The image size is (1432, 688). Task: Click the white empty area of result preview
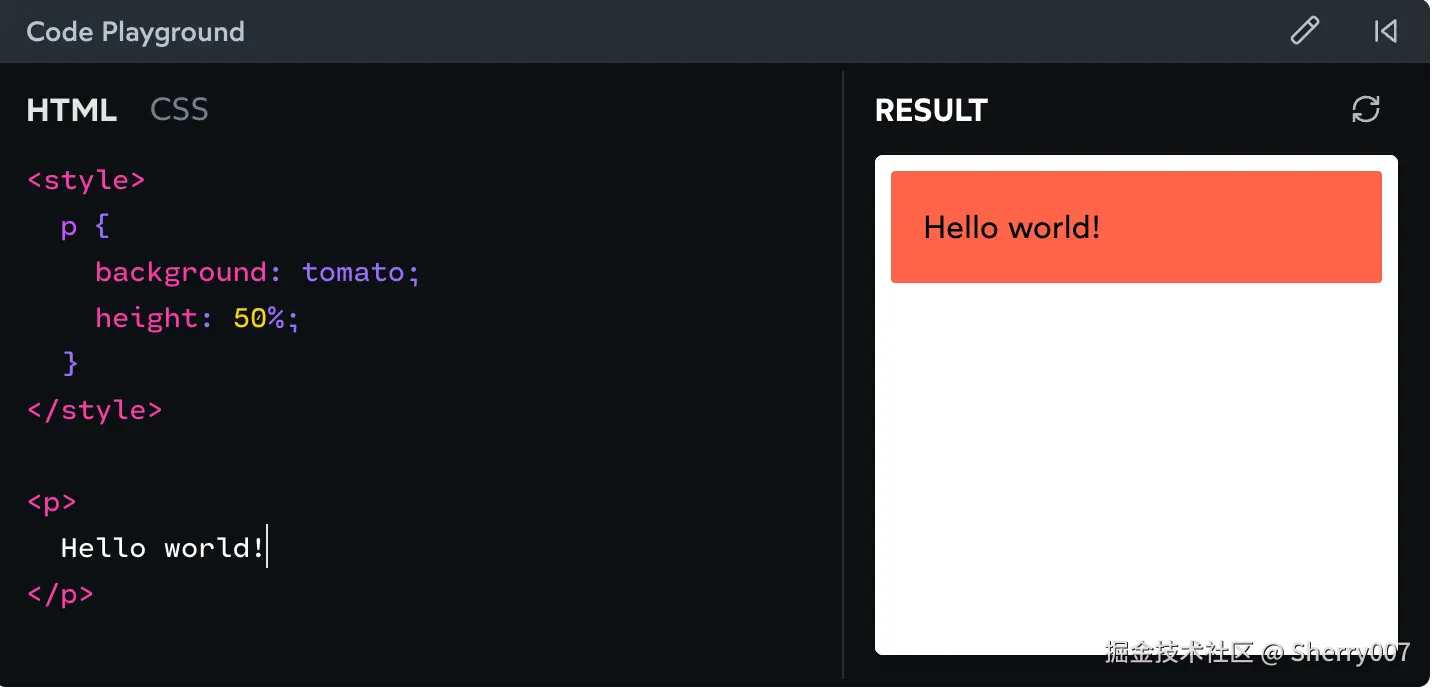1135,460
